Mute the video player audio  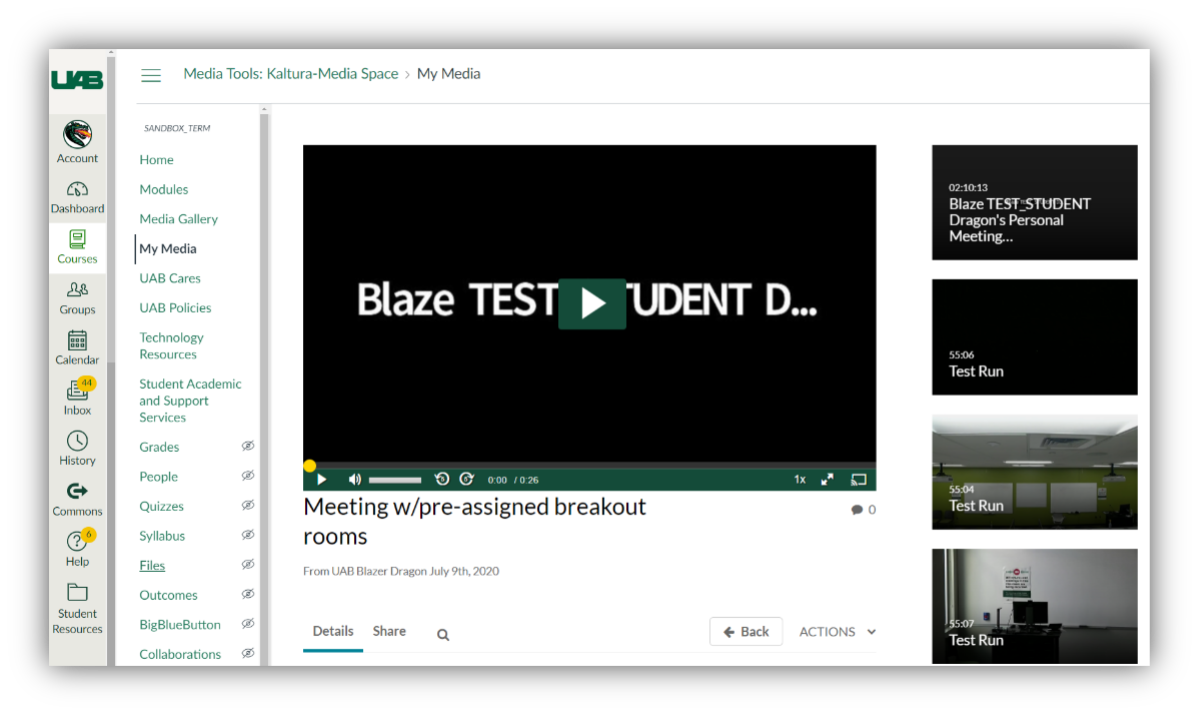click(354, 479)
